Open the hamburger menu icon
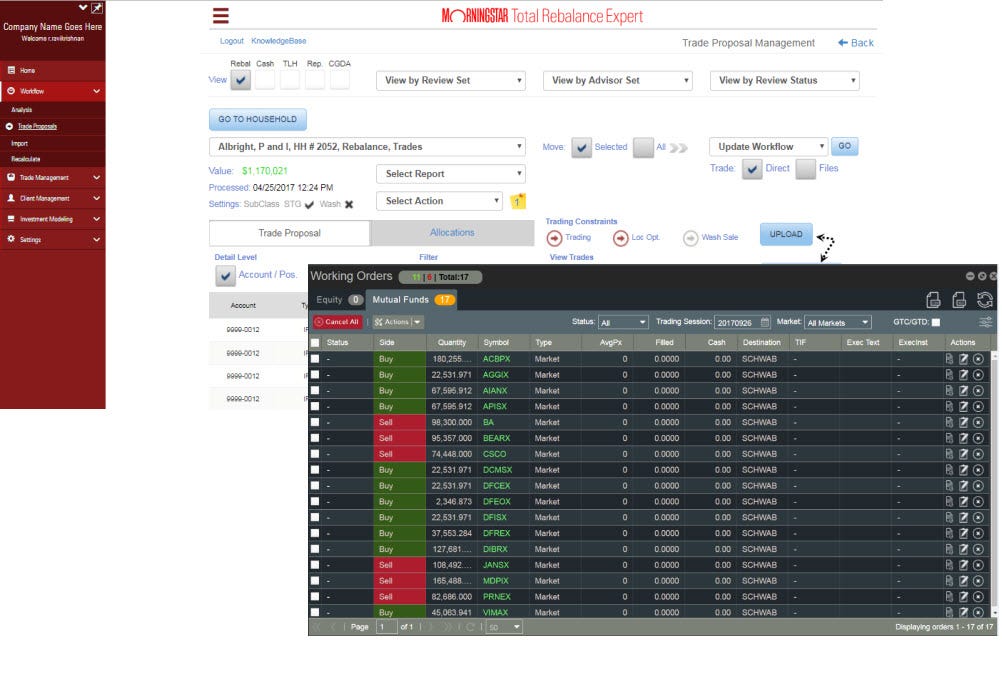1002x674 pixels. pos(220,15)
